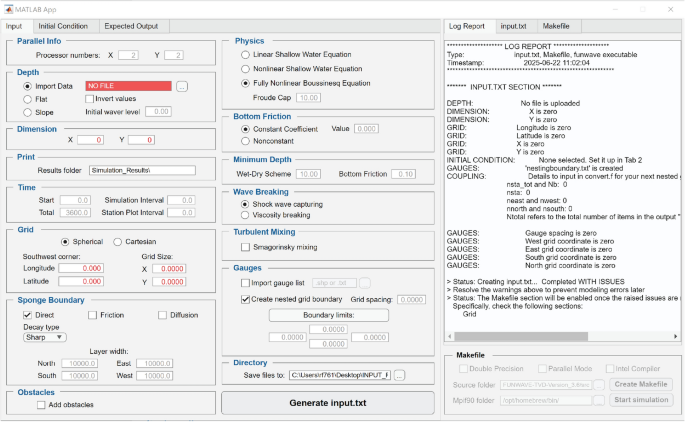Uncheck Create nested grid boundary
Image resolution: width=685 pixels, height=422 pixels.
click(x=245, y=299)
